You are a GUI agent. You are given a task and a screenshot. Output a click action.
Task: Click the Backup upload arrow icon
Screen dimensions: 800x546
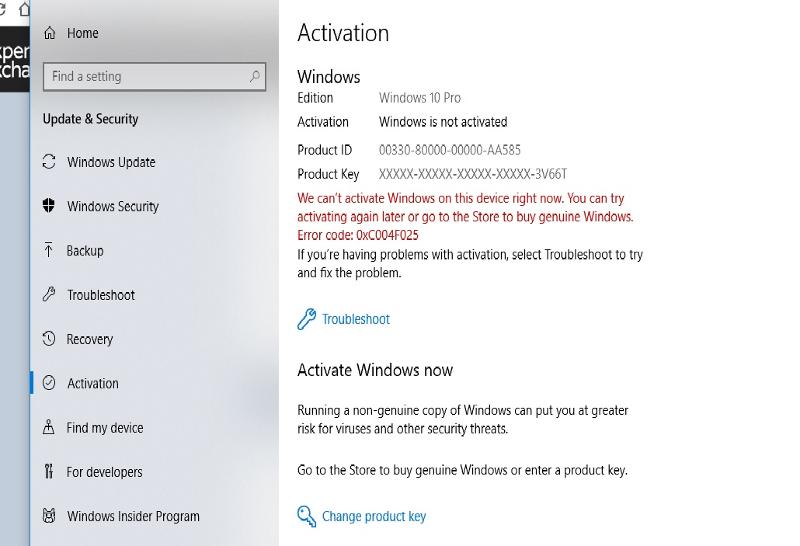(49, 250)
